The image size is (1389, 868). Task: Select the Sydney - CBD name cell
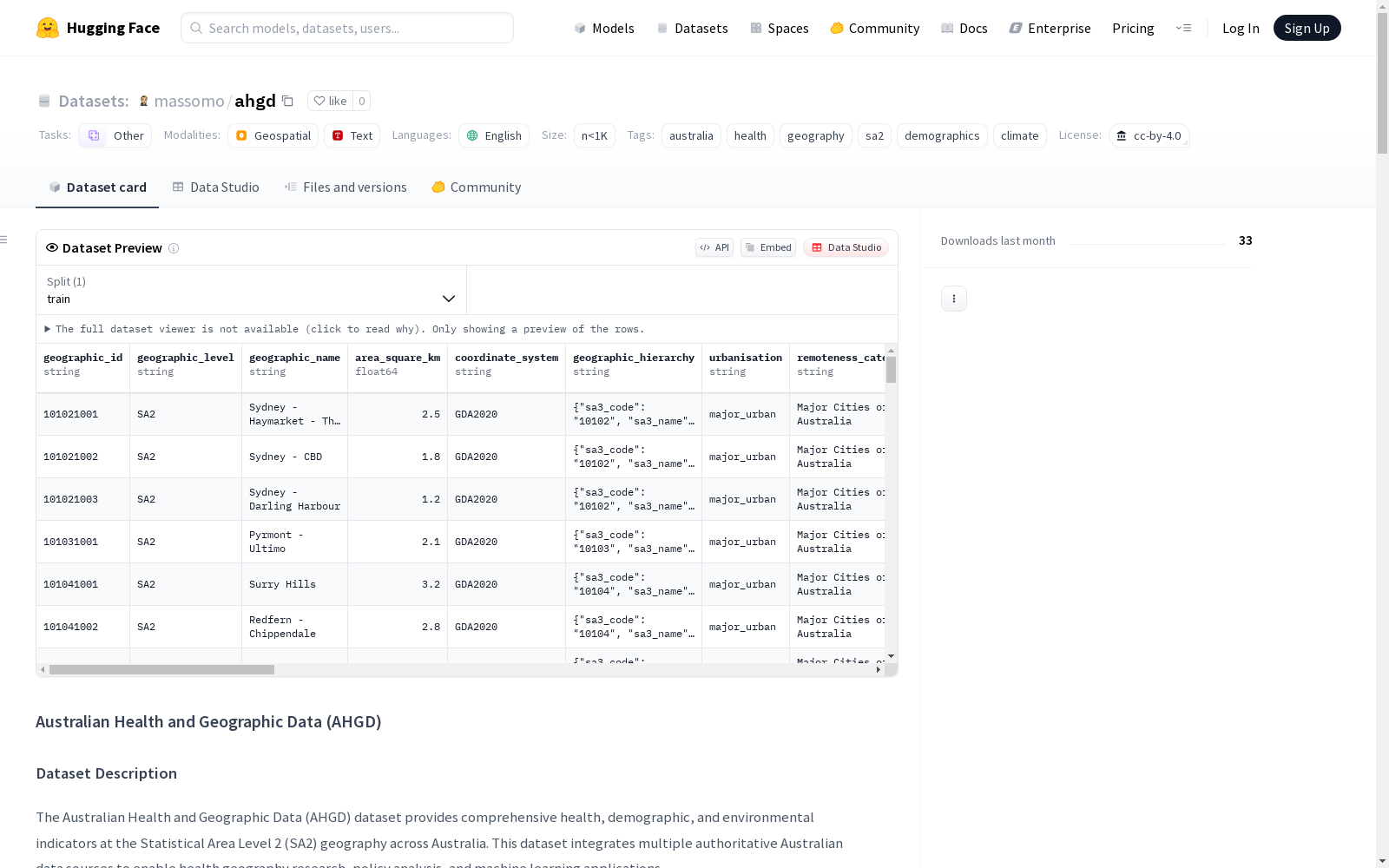pyautogui.click(x=295, y=457)
